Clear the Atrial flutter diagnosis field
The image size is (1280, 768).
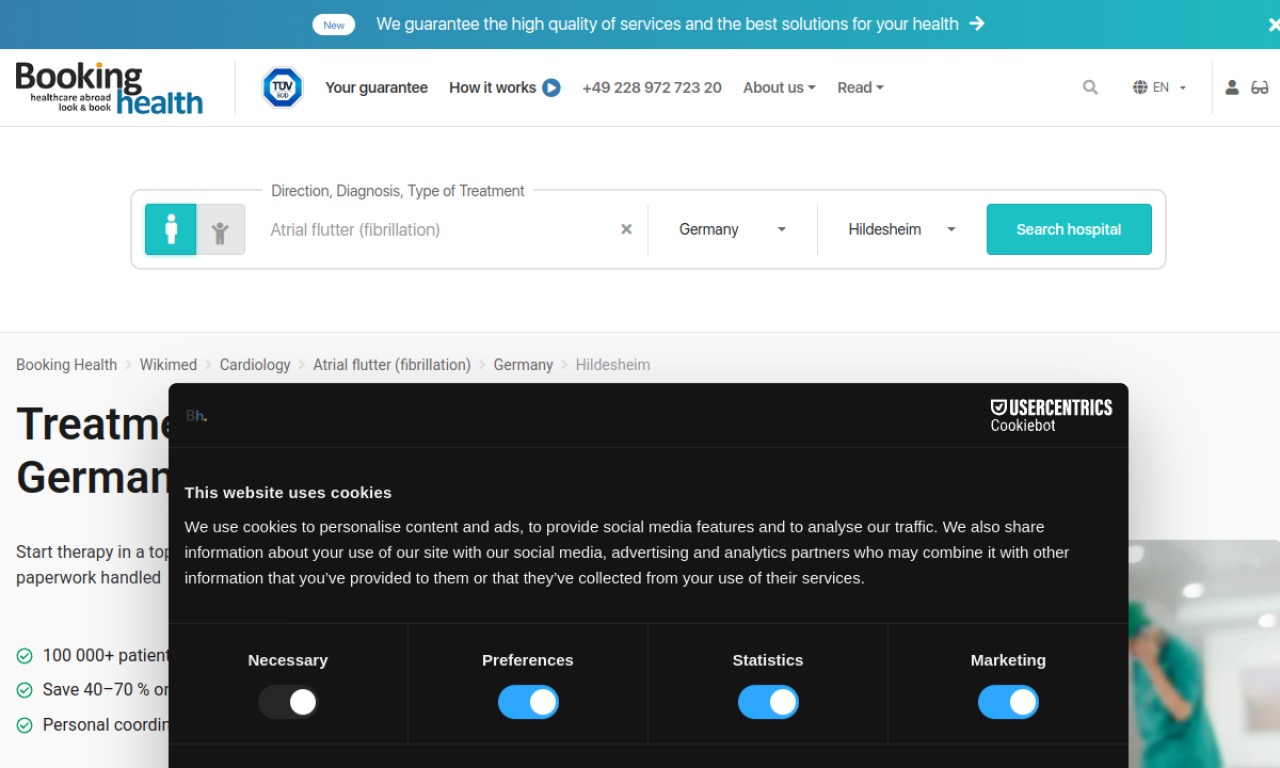[x=626, y=229]
